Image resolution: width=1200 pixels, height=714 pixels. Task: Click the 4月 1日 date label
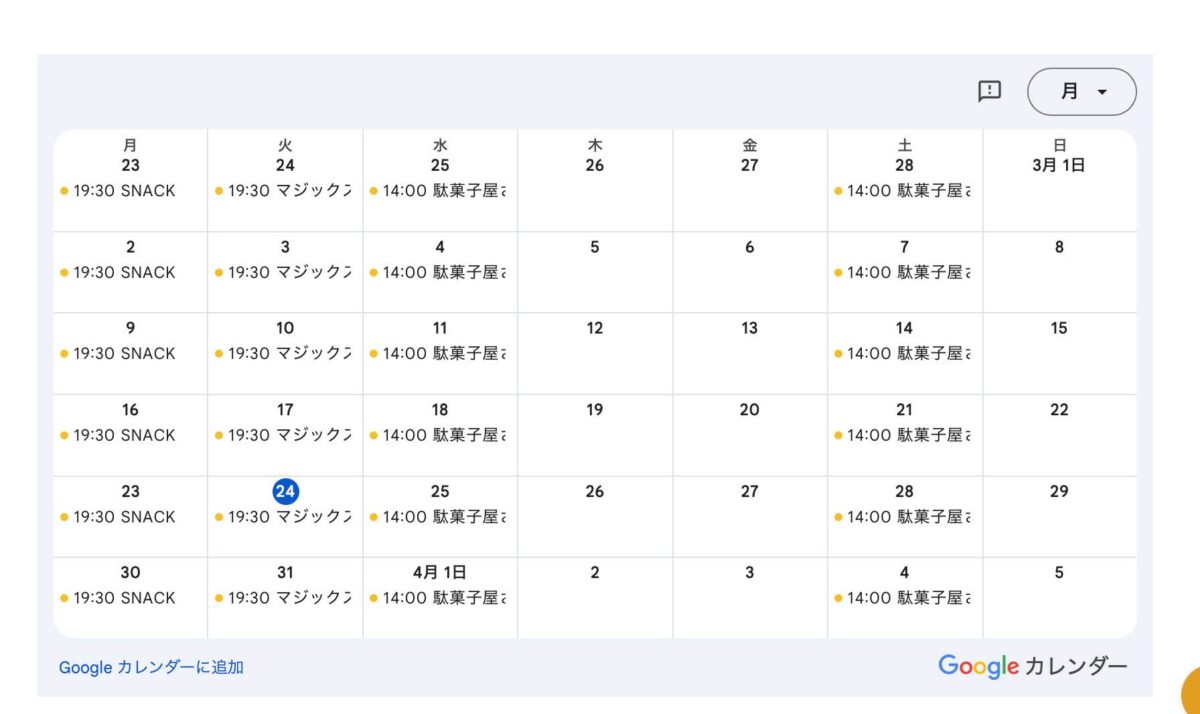(440, 573)
